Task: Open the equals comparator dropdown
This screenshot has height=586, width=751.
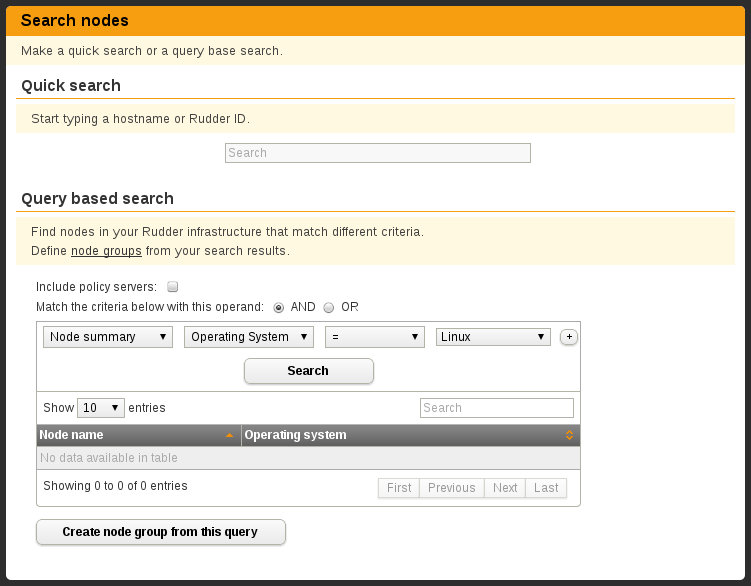Action: (375, 337)
